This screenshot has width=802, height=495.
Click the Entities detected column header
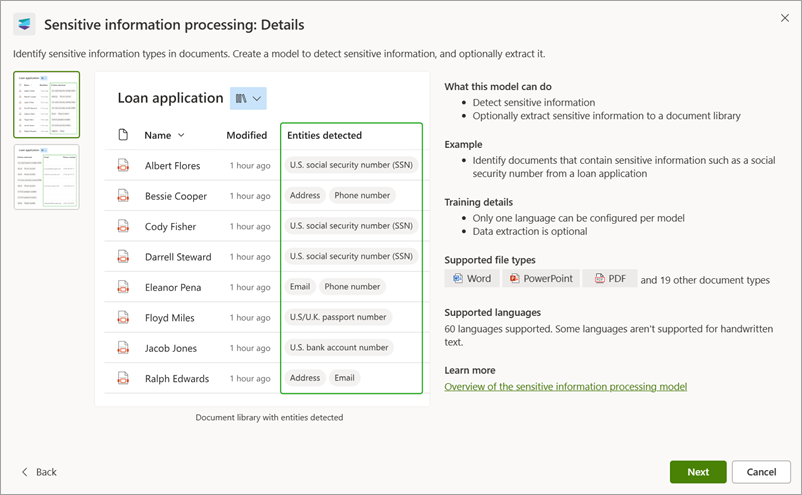pos(324,135)
